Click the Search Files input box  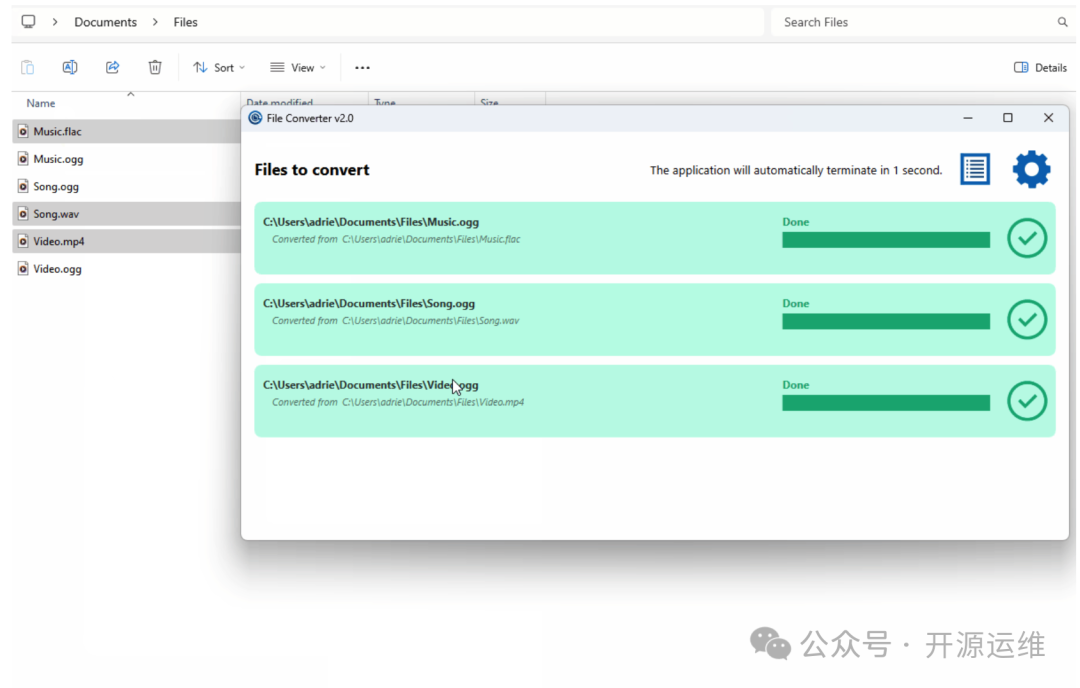(x=910, y=22)
